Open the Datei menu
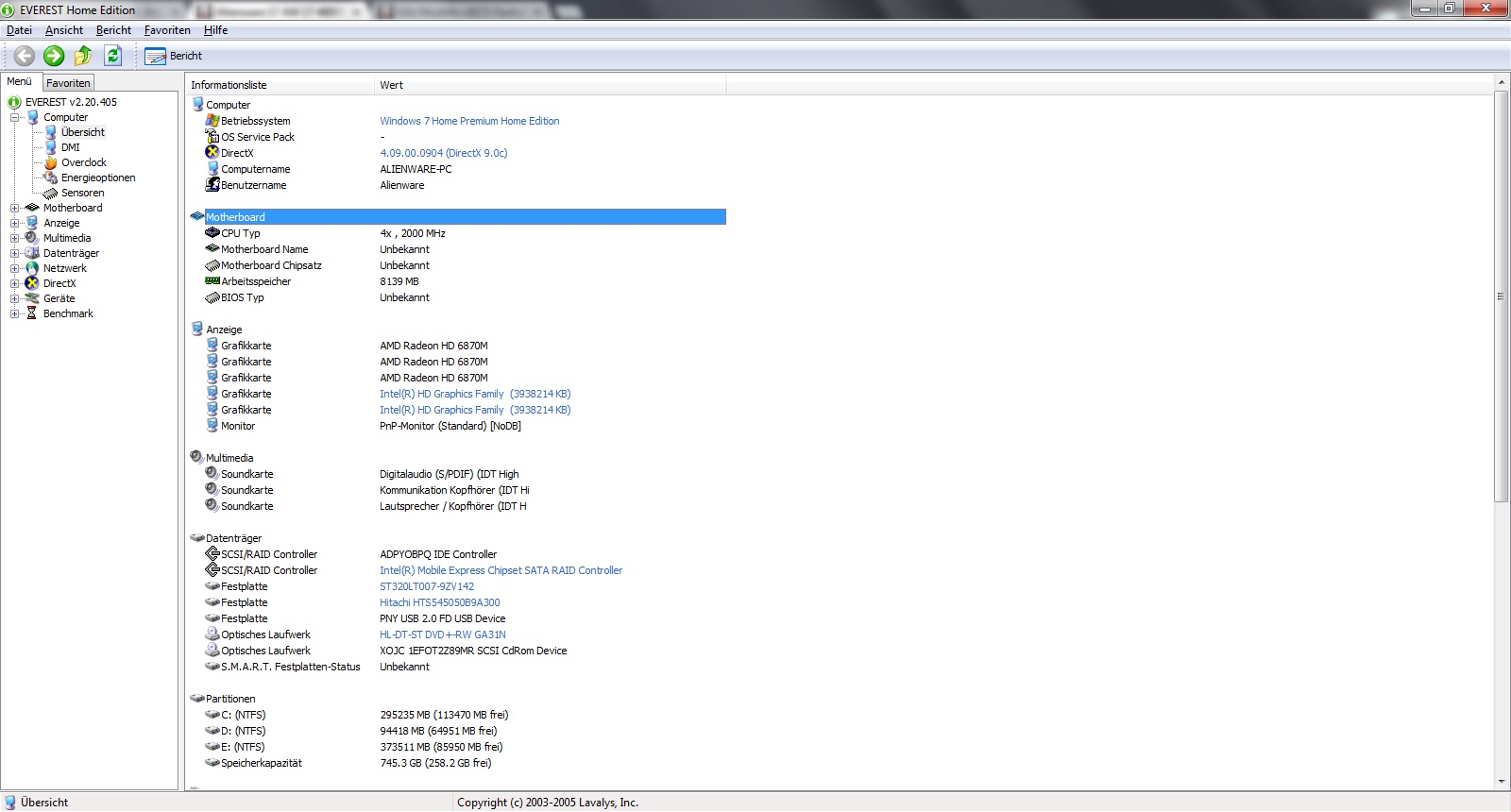Image resolution: width=1511 pixels, height=812 pixels. click(19, 30)
